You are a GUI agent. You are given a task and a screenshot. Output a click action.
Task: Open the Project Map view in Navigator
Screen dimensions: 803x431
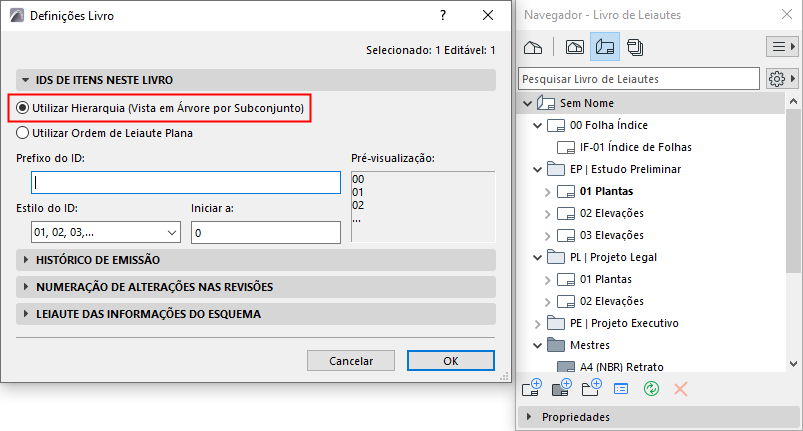533,48
